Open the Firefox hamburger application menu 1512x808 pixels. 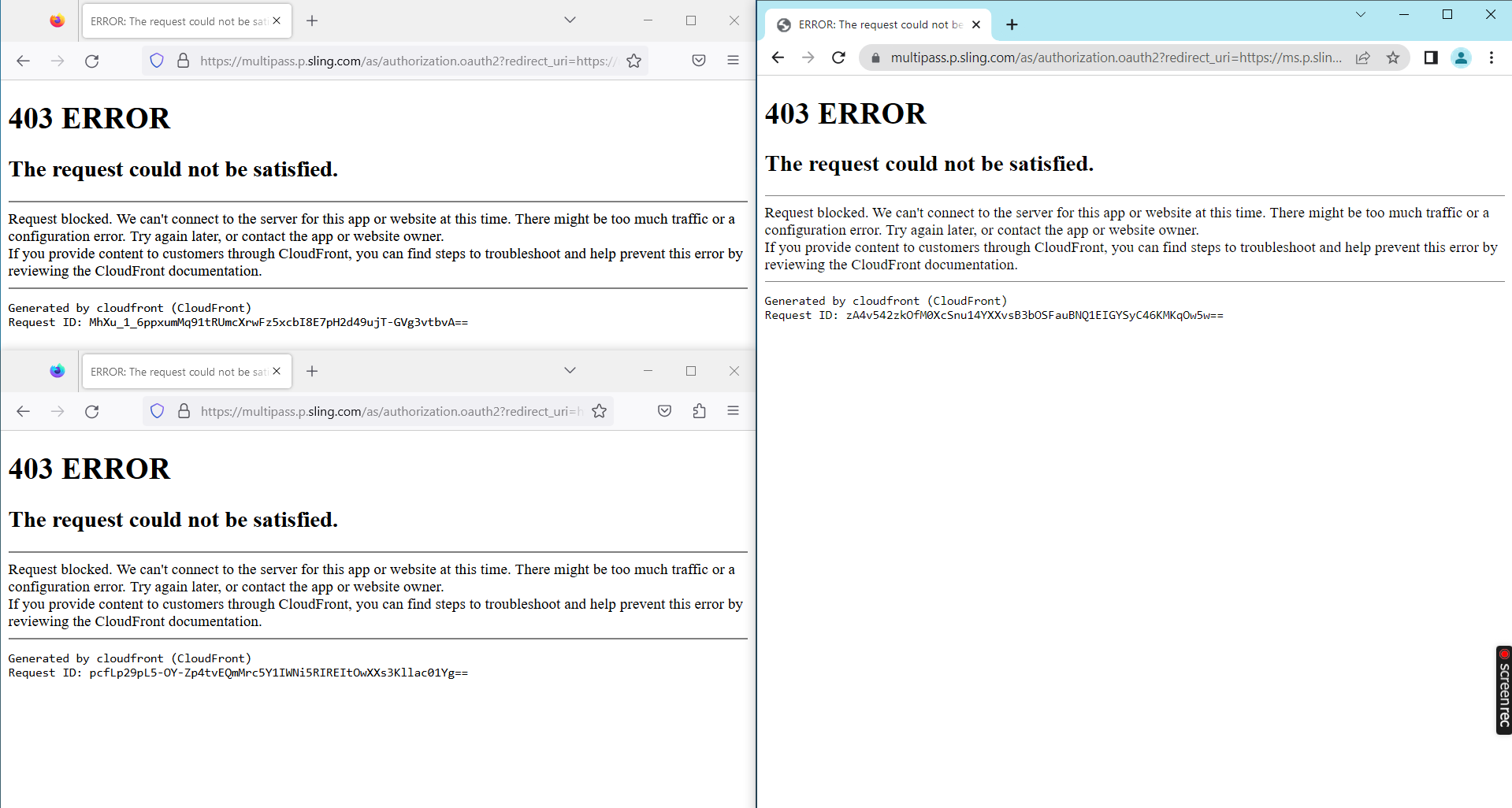(733, 60)
